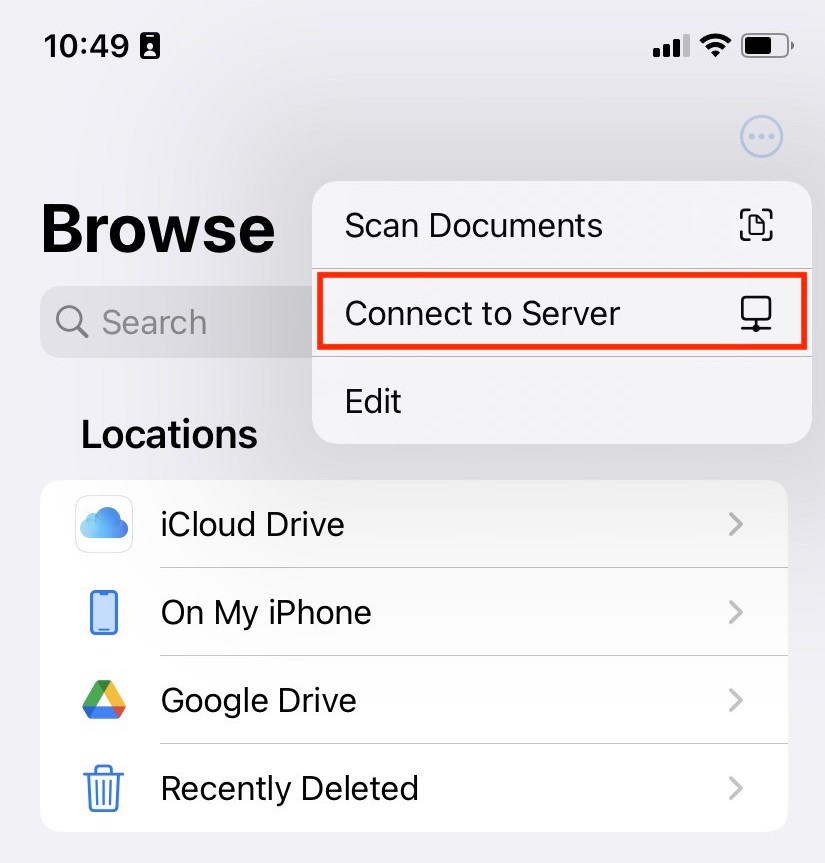Screen dimensions: 825x863
Task: Tap the Recently Deleted trash icon
Action: click(x=103, y=788)
